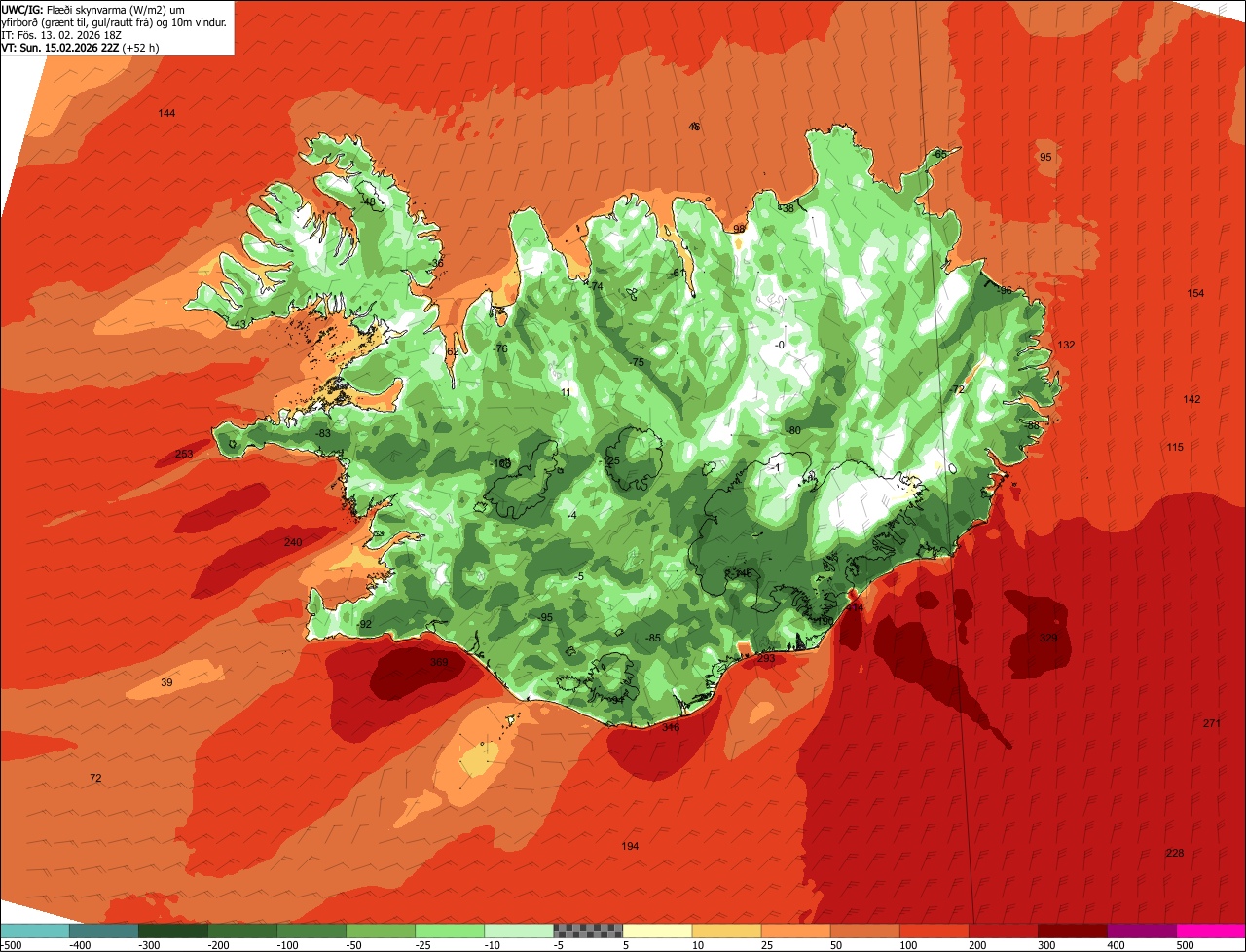Click the legend swatch between 200 and 300
Image resolution: width=1246 pixels, height=952 pixels.
point(1003,931)
